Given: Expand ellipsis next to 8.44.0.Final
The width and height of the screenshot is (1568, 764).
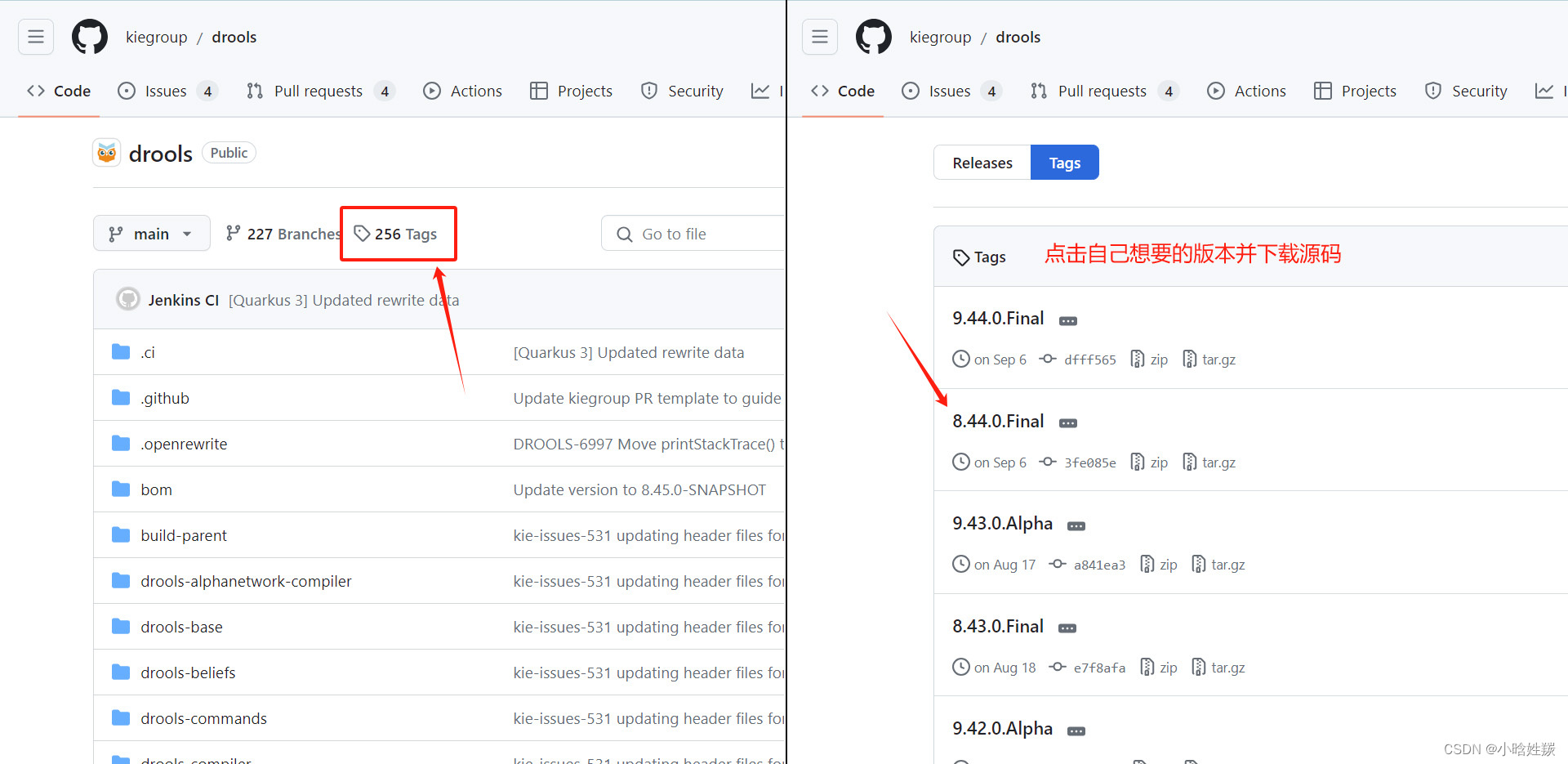Looking at the screenshot, I should click(1068, 423).
